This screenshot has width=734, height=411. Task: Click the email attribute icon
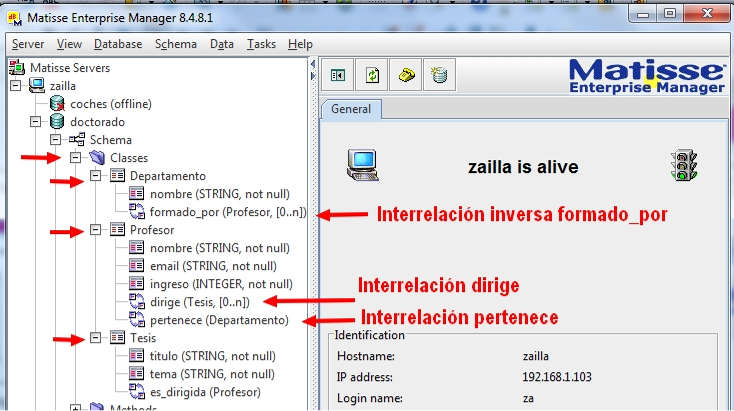coord(136,266)
